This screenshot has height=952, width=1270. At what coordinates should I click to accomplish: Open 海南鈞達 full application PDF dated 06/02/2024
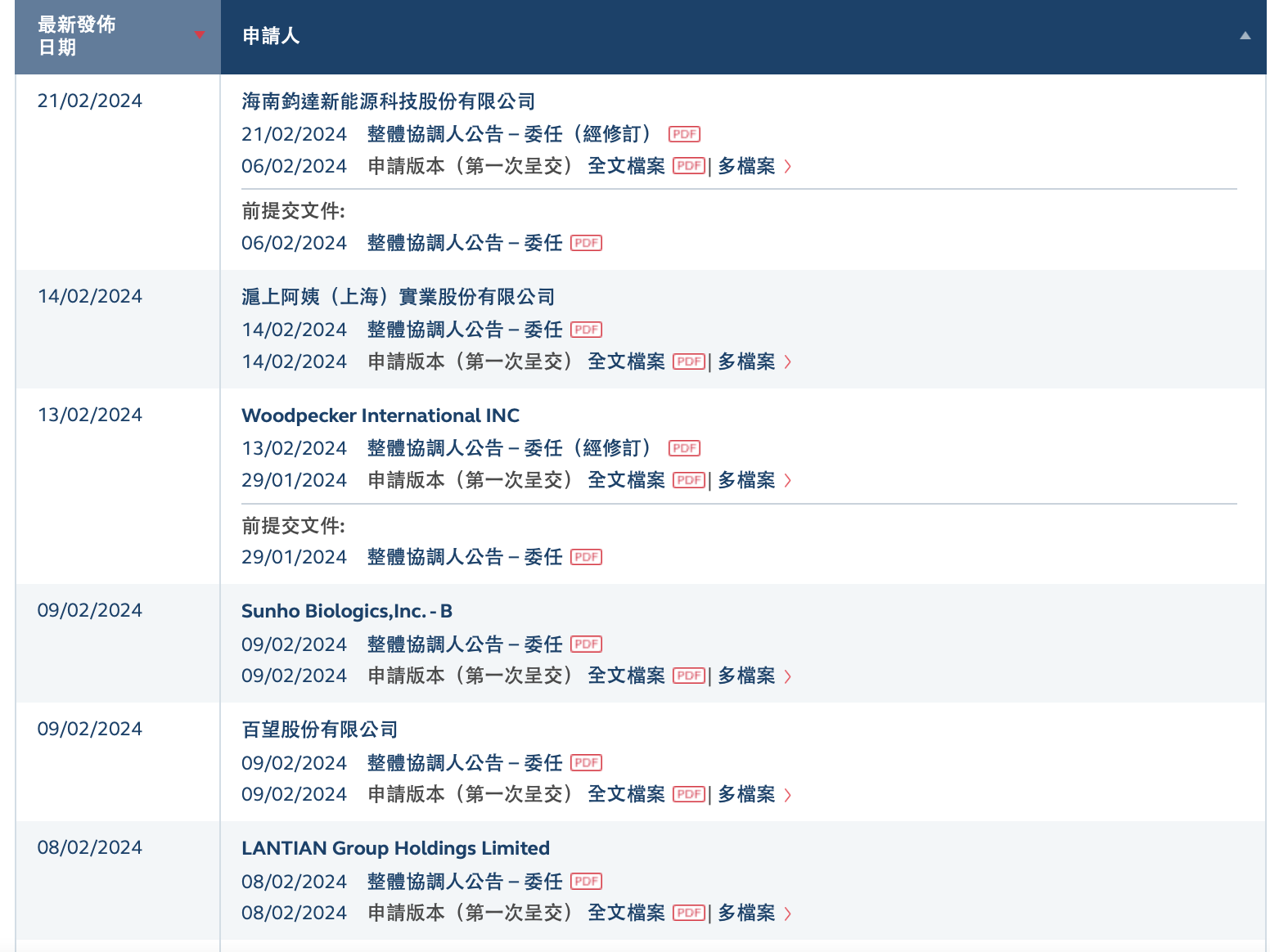(689, 166)
